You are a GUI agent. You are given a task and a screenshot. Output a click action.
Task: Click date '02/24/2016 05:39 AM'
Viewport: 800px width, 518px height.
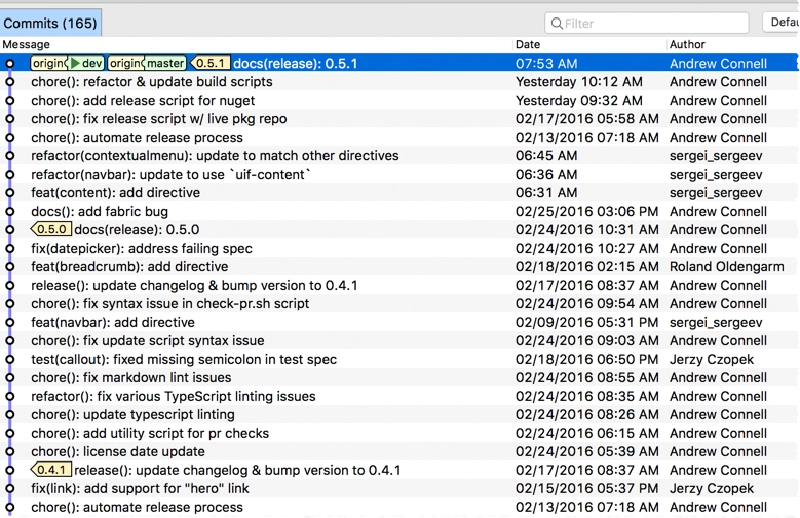tap(587, 451)
